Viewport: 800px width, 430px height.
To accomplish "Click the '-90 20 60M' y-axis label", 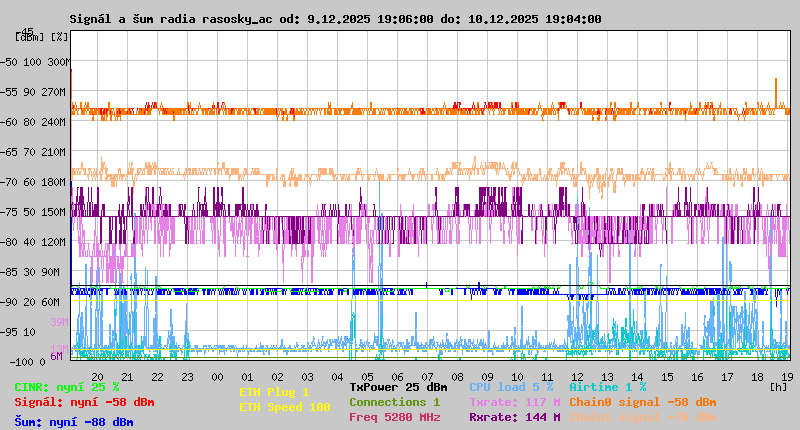I will (30, 302).
